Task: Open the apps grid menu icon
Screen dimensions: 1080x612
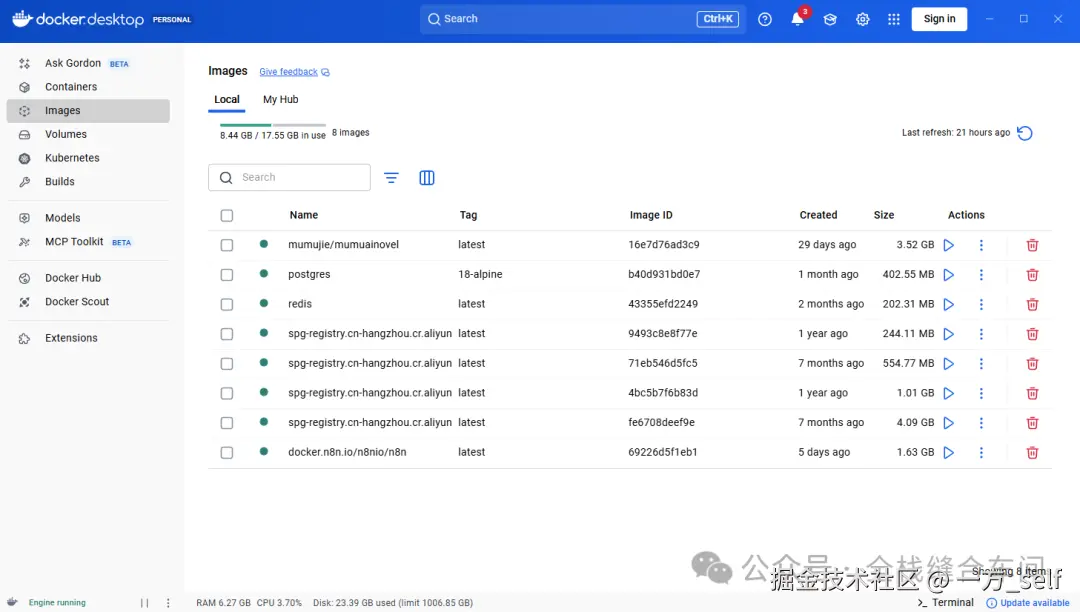Action: click(x=894, y=19)
